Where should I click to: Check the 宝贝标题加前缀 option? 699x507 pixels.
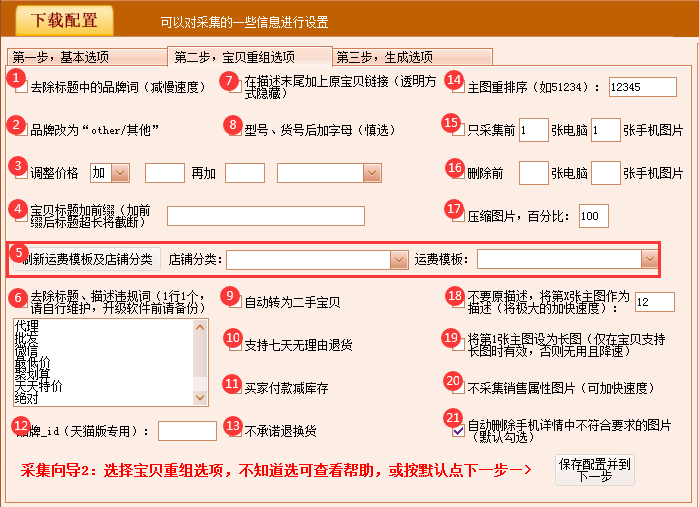click(22, 216)
